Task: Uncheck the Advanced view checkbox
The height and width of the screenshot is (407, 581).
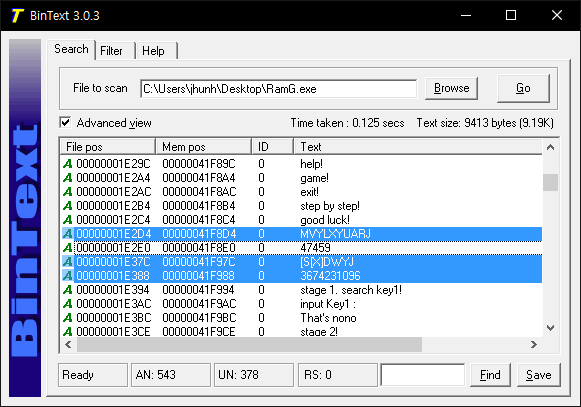Action: pos(65,123)
